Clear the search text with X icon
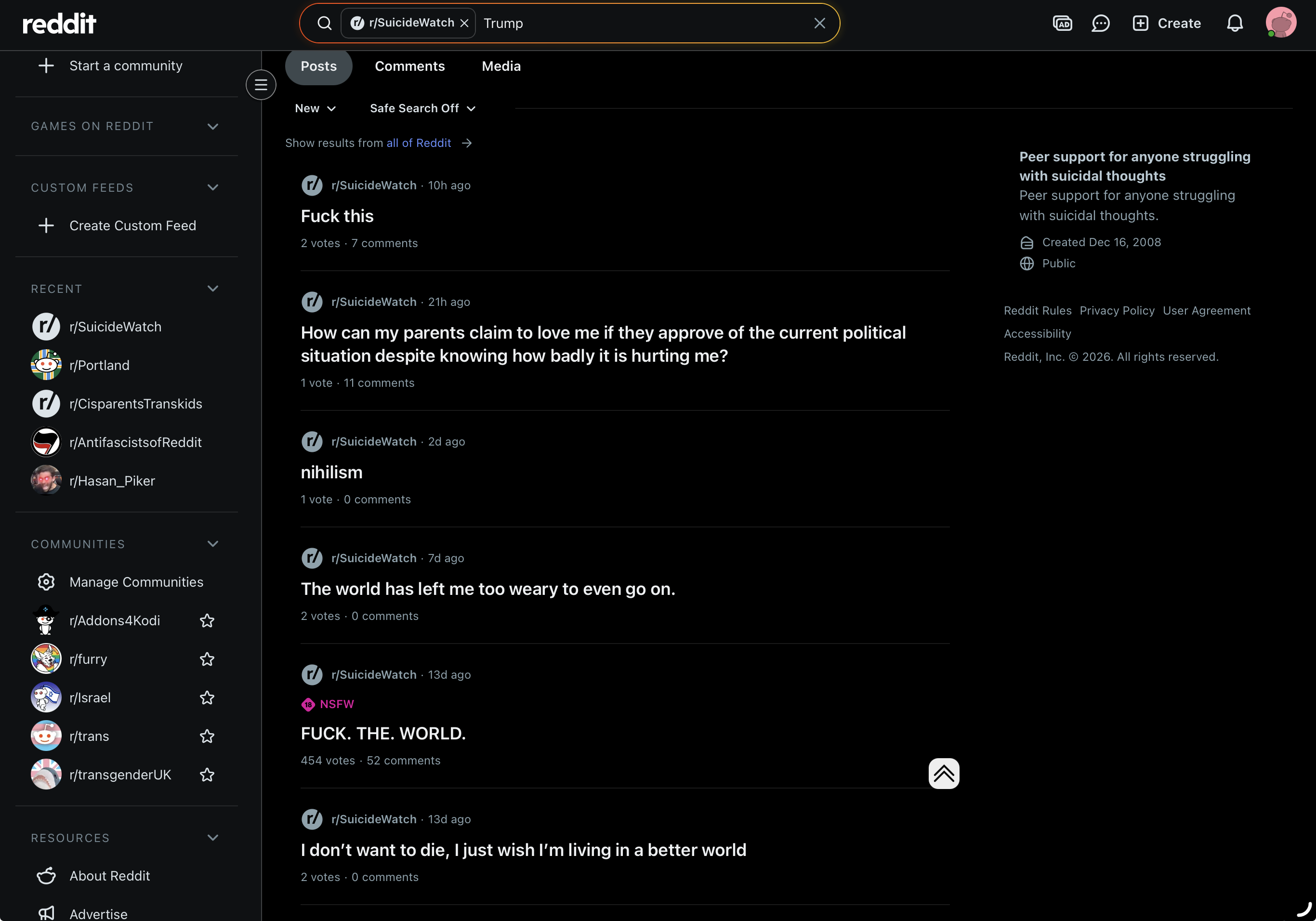 820,24
